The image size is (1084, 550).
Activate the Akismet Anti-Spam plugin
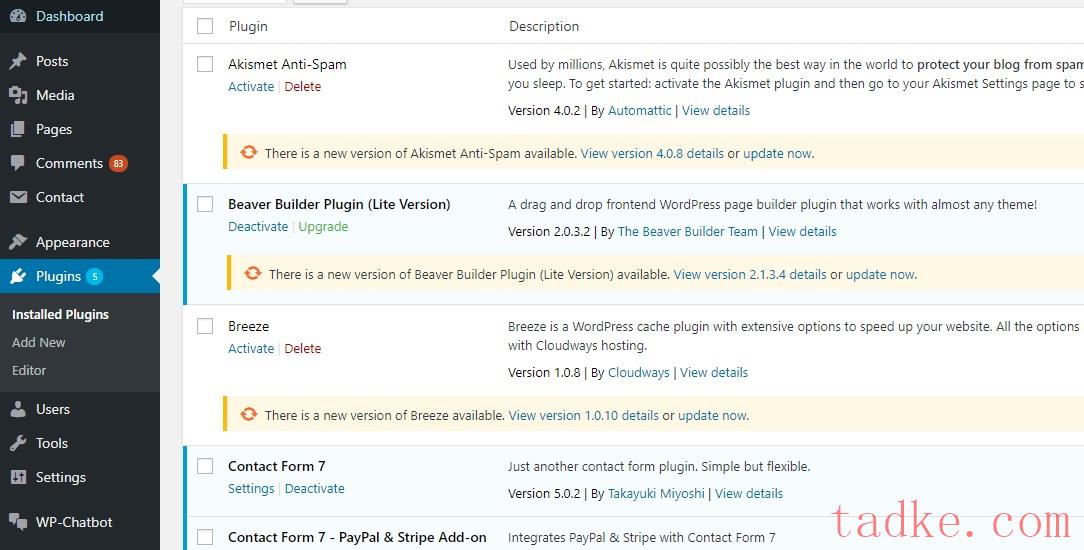pos(250,87)
